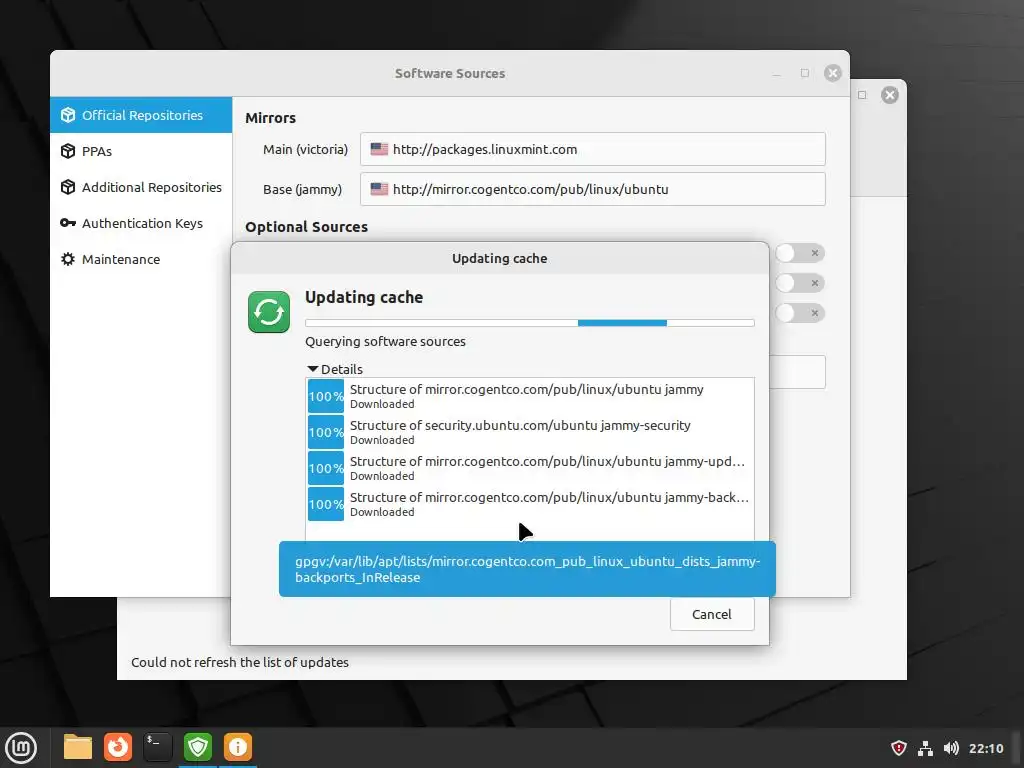The width and height of the screenshot is (1024, 768).
Task: Click the green refresh icon in the dialog
Action: coord(268,312)
